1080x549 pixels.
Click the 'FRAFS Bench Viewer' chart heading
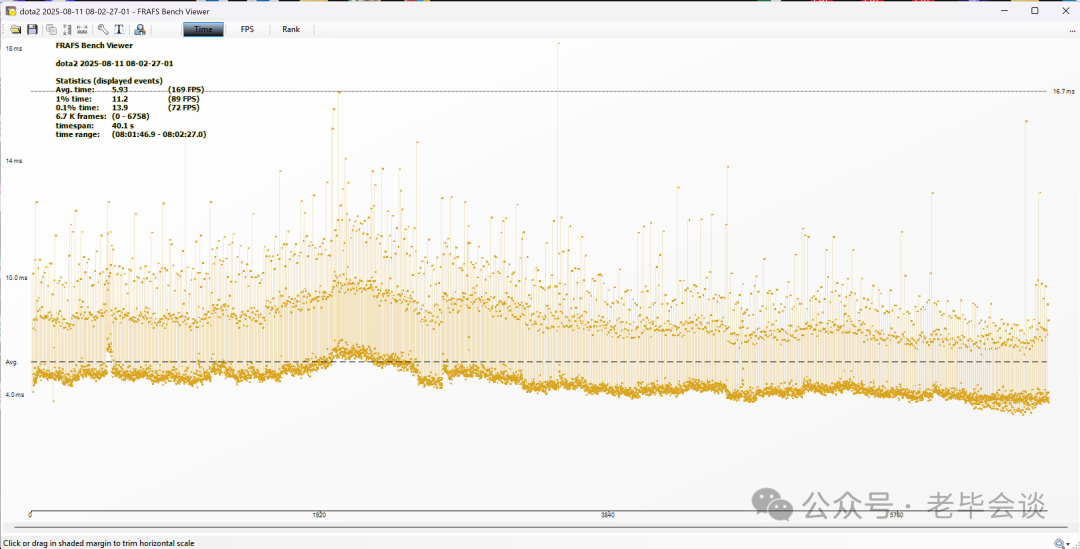[94, 45]
